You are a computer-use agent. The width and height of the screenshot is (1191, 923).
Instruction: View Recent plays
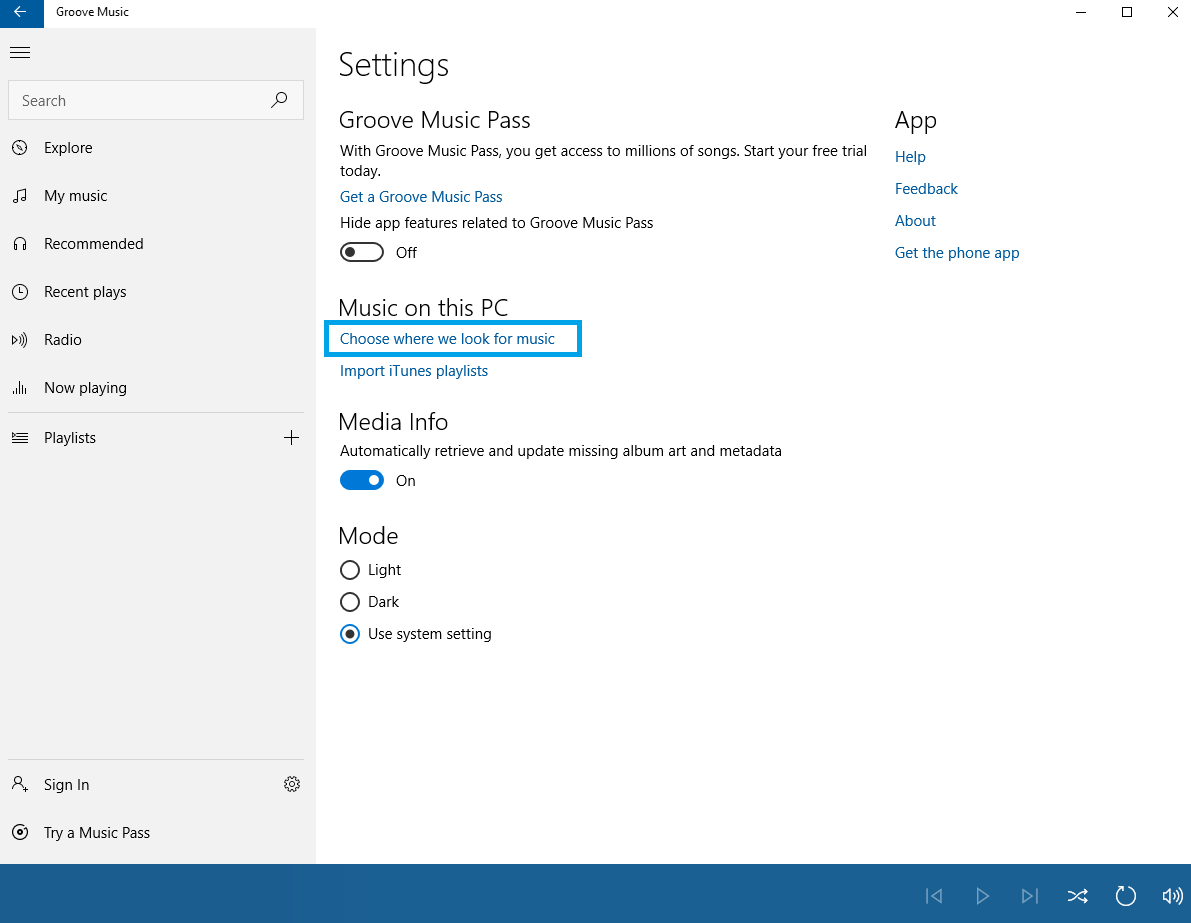click(x=84, y=291)
